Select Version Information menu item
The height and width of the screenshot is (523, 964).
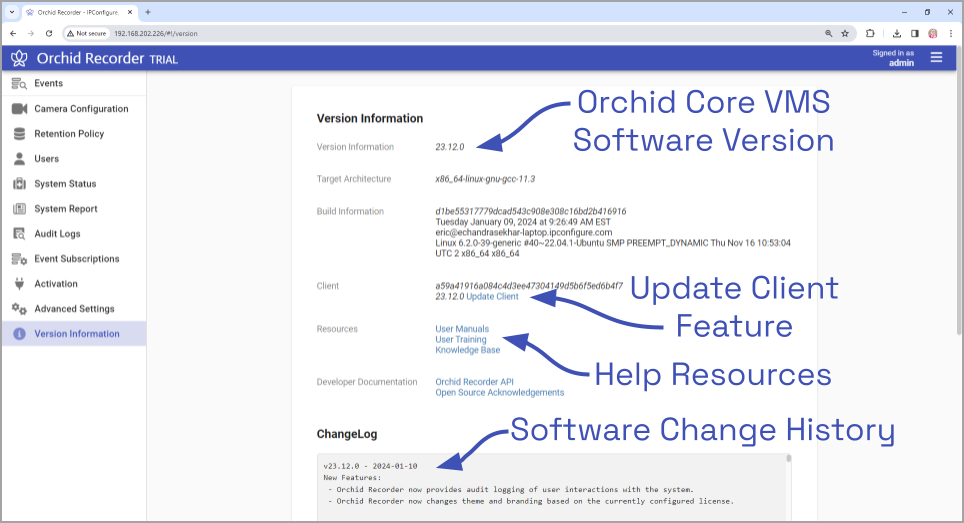pos(74,334)
